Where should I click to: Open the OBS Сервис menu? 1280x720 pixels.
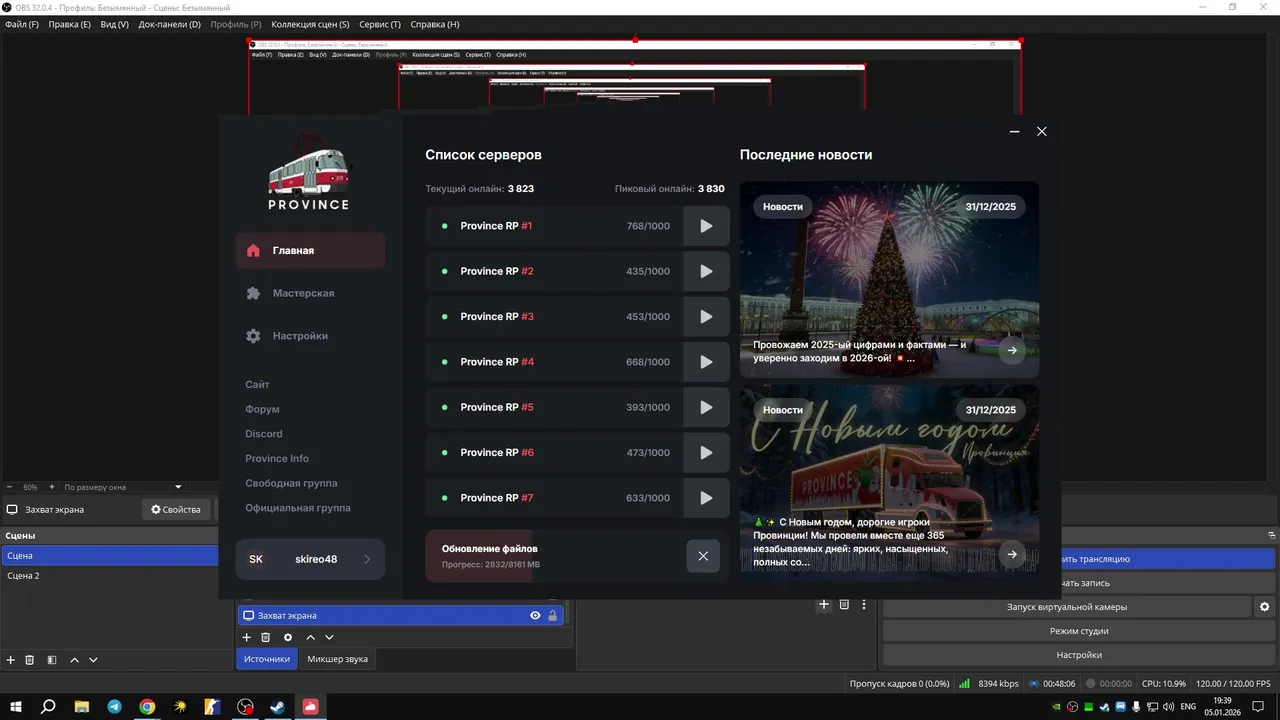pos(379,24)
